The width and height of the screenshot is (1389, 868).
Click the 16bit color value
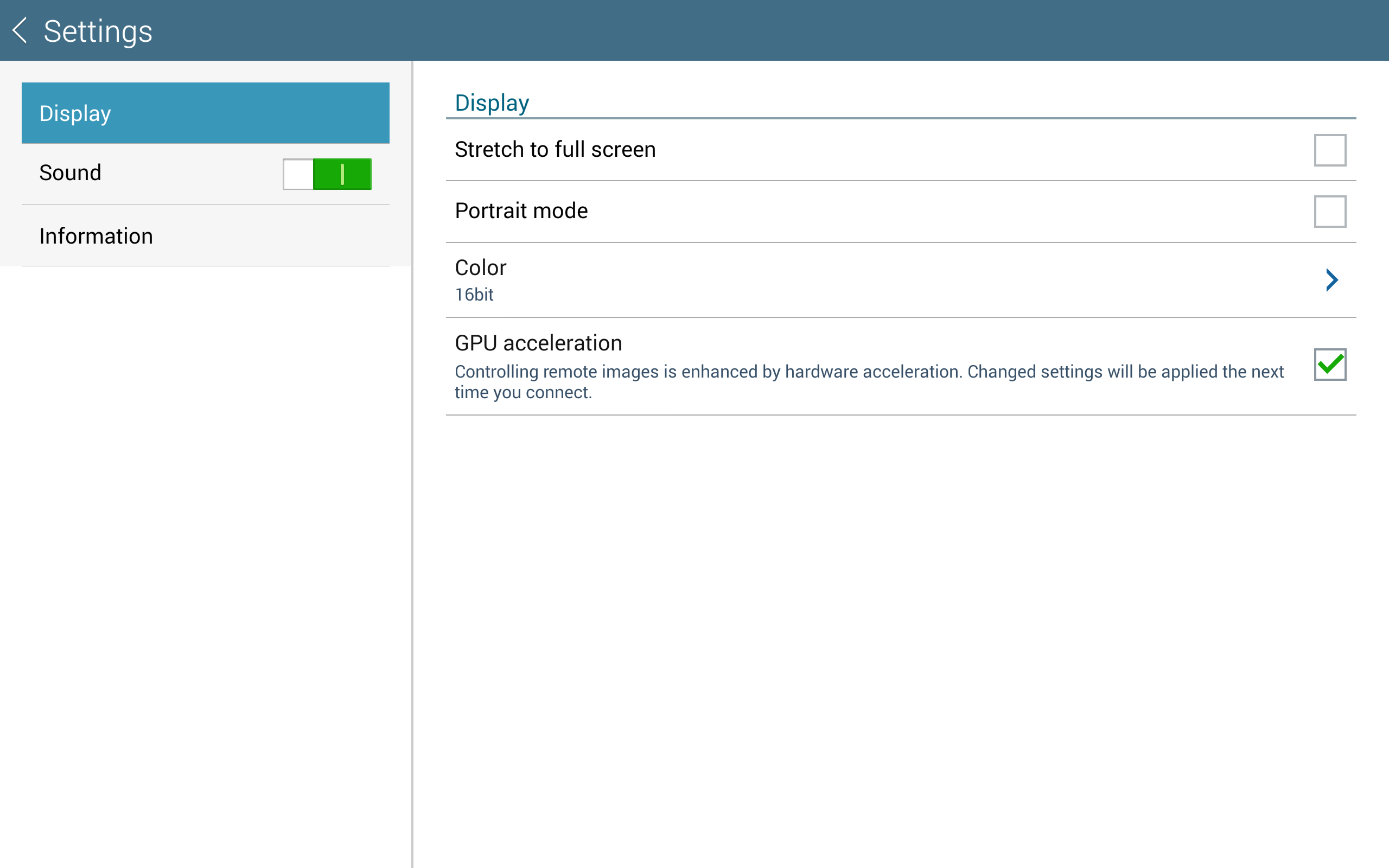click(474, 295)
